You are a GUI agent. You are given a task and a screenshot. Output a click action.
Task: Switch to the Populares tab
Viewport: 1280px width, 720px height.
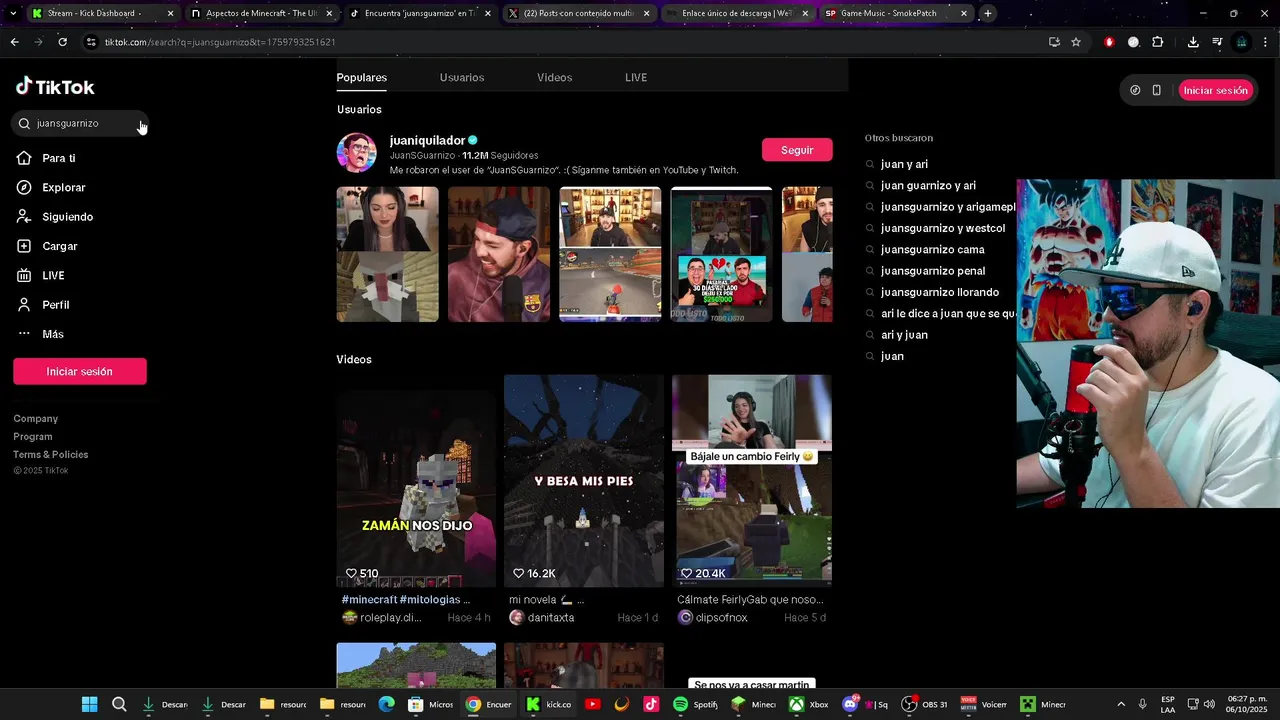[361, 77]
